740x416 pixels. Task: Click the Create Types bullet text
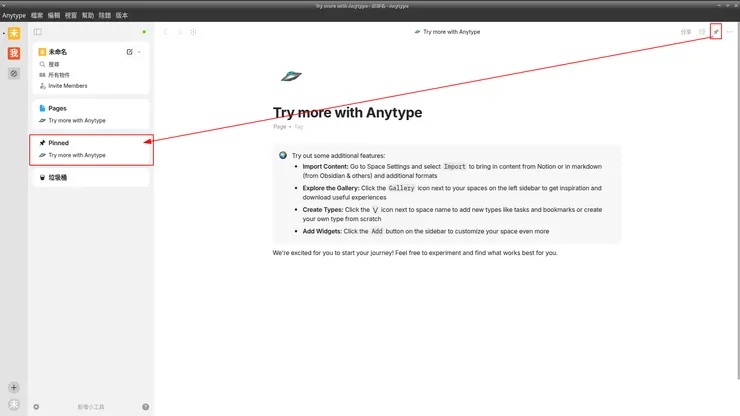(x=452, y=214)
